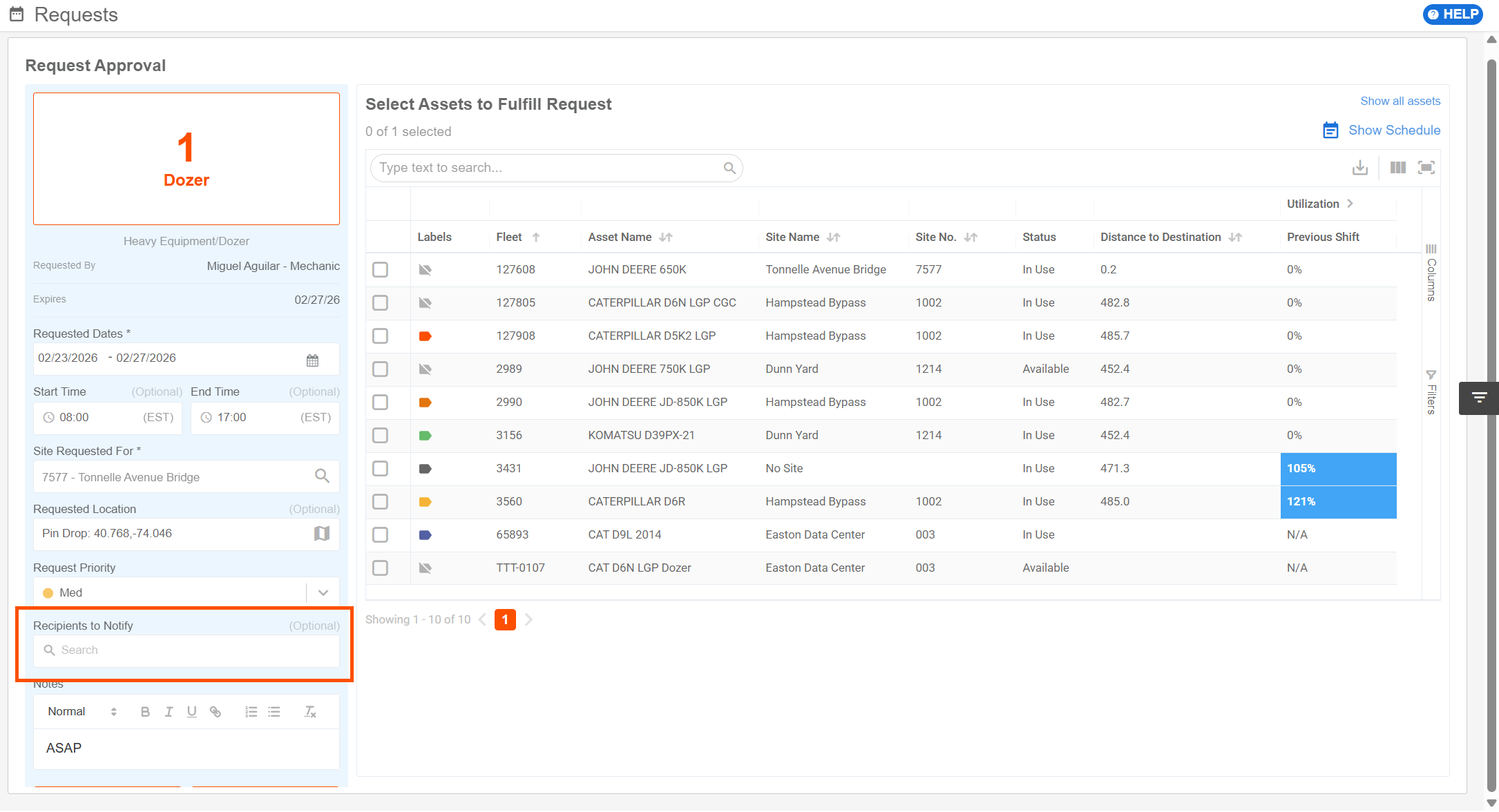Screen dimensions: 1499x812
Task: Click the map icon in Requested Location
Action: 321,534
